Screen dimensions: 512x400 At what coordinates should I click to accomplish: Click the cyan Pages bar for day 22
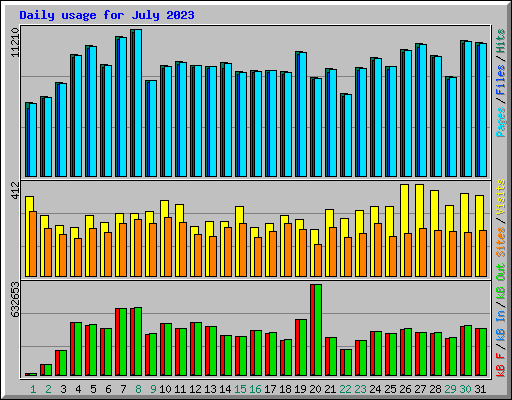(x=348, y=135)
